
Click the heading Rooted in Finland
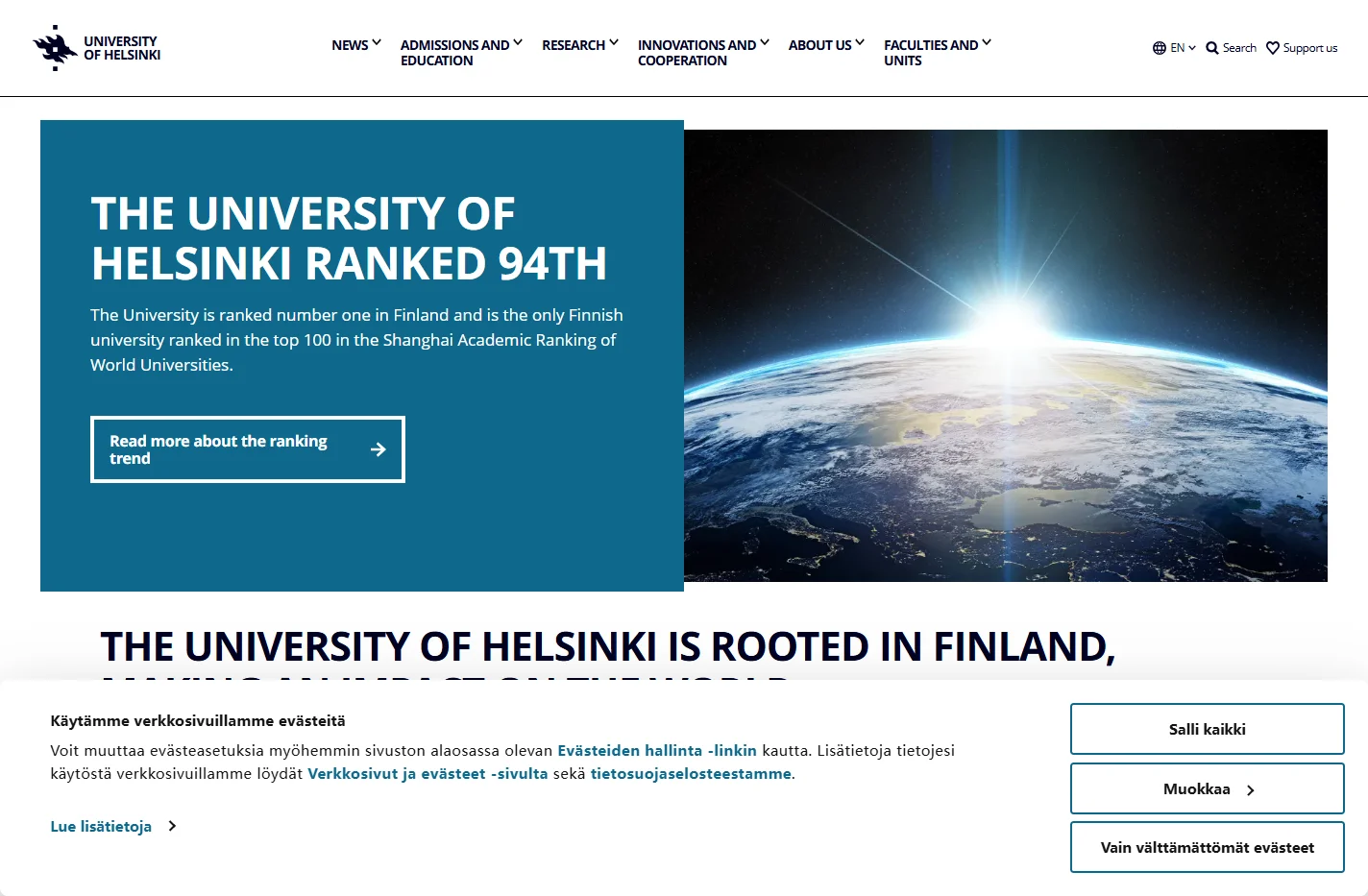point(608,652)
